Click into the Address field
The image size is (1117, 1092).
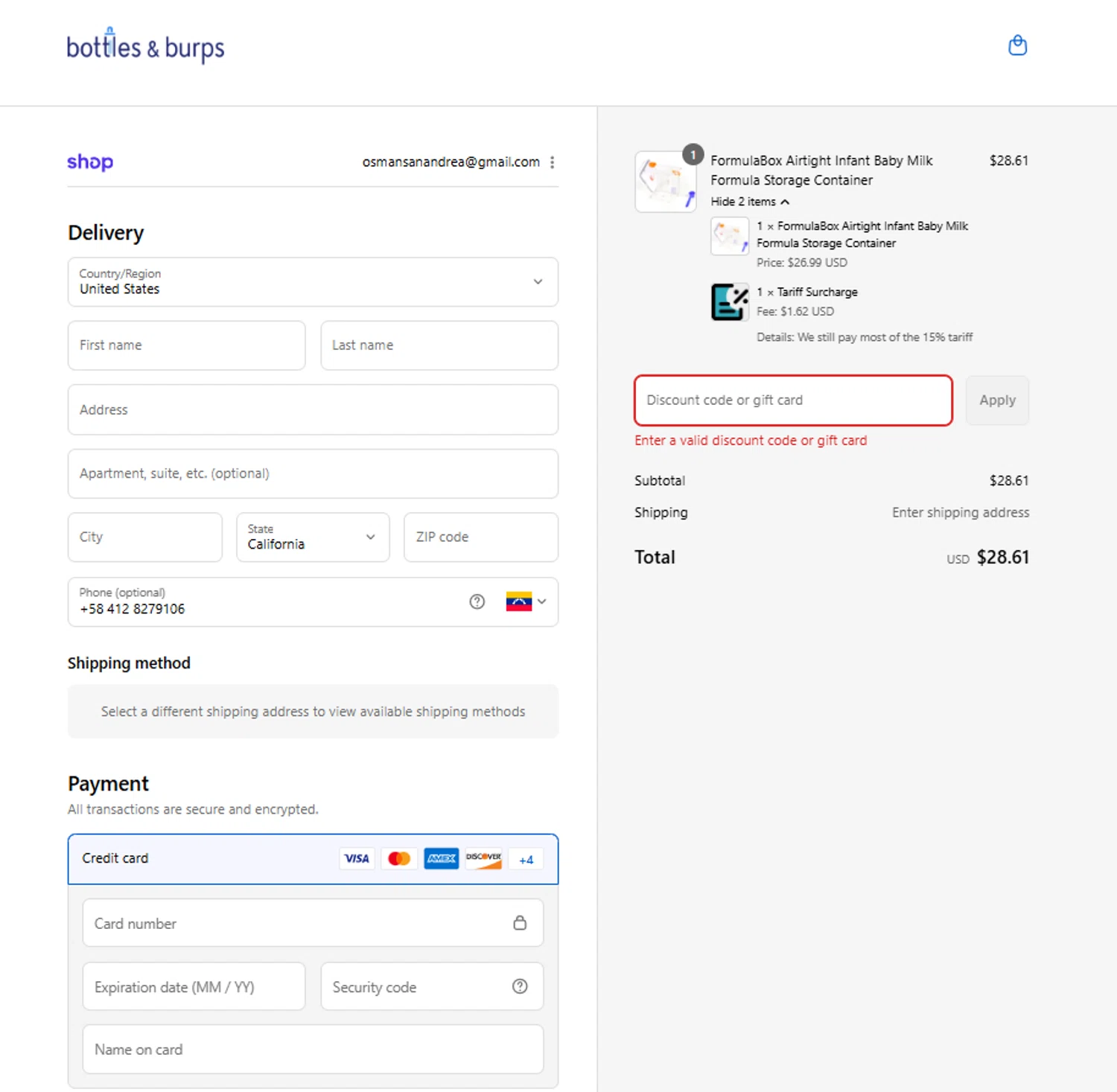pyautogui.click(x=313, y=409)
